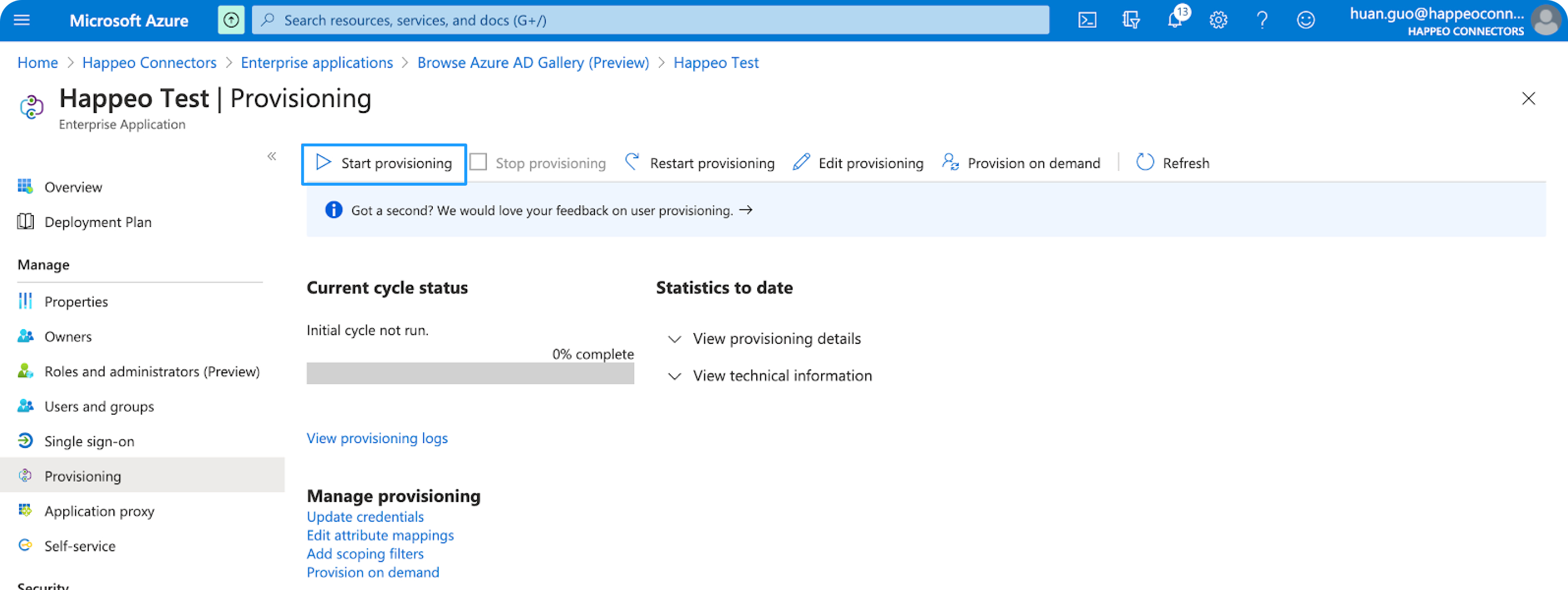Select Provisioning in sidebar
This screenshot has height=590, width=1568.
tap(143, 476)
